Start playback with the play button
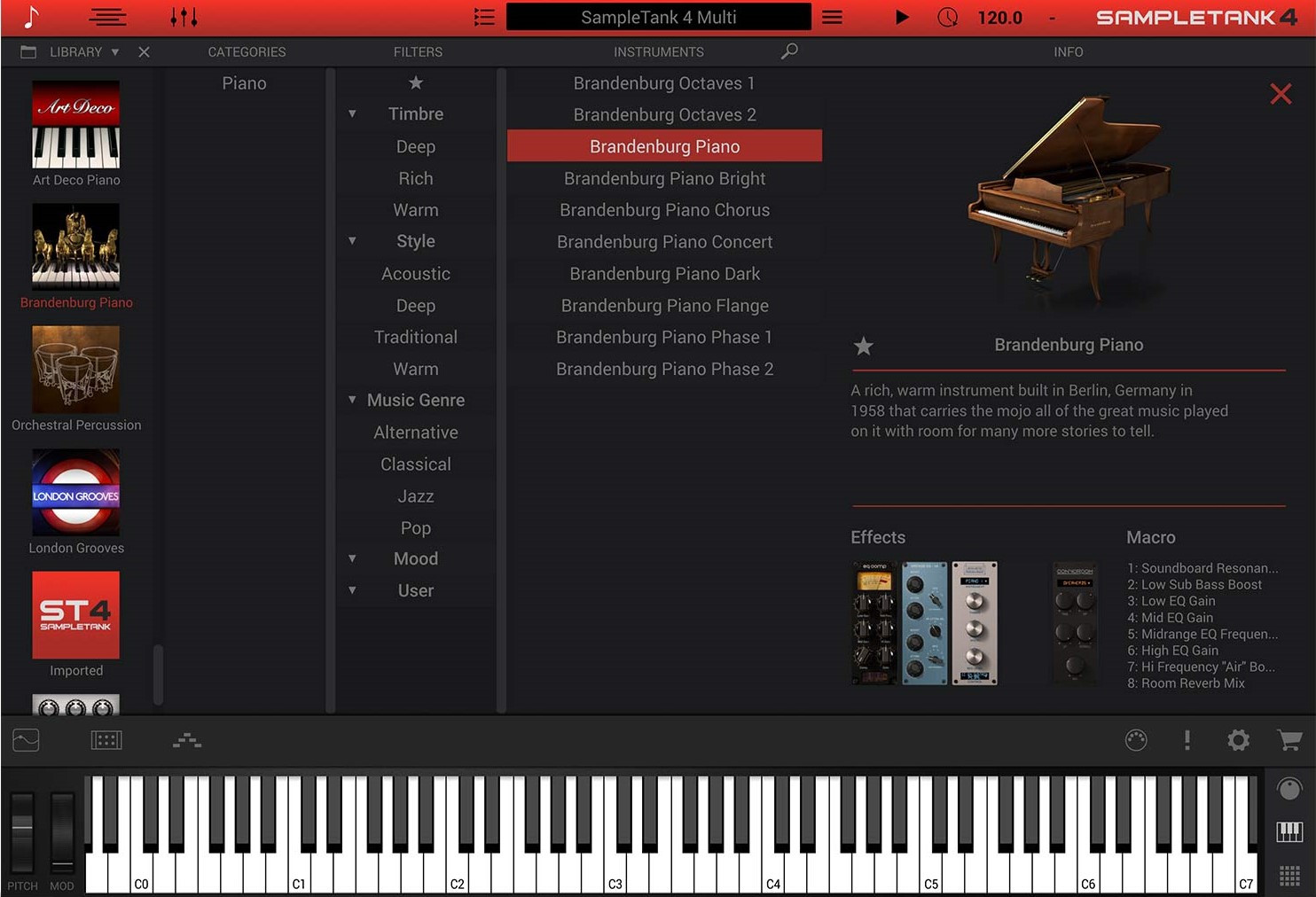The width and height of the screenshot is (1316, 897). click(902, 17)
